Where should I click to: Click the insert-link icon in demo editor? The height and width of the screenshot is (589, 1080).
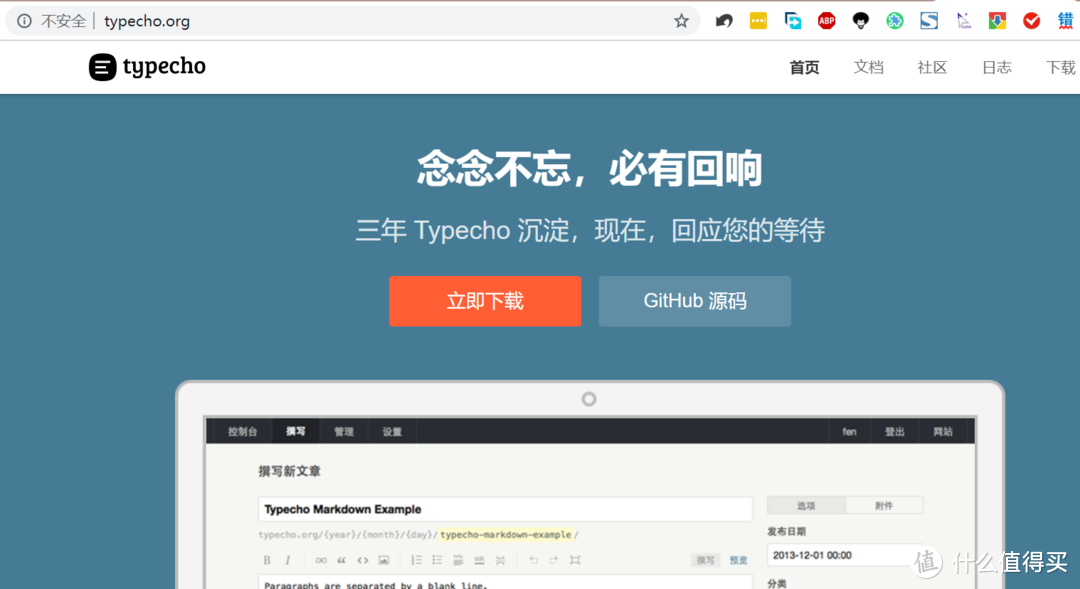(321, 560)
